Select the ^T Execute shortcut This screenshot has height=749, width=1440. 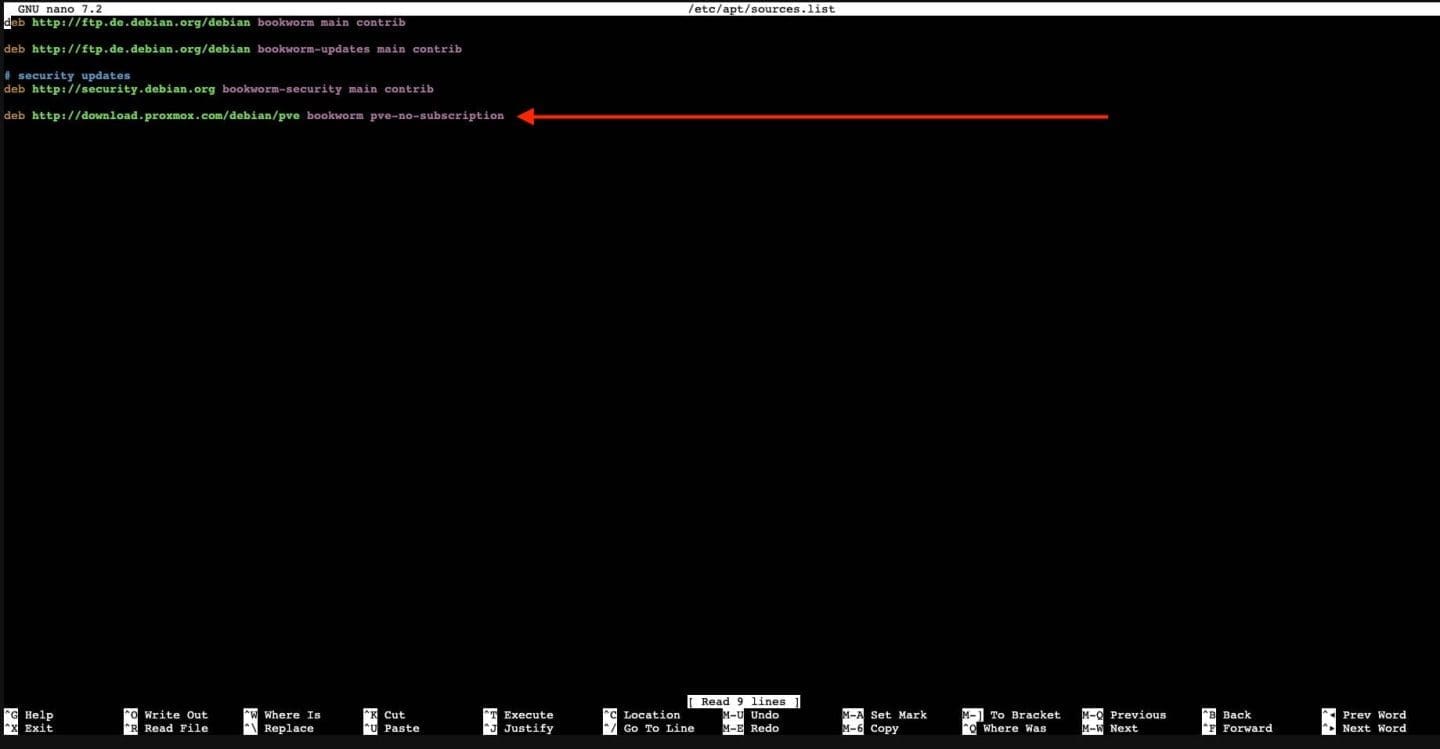click(x=518, y=715)
